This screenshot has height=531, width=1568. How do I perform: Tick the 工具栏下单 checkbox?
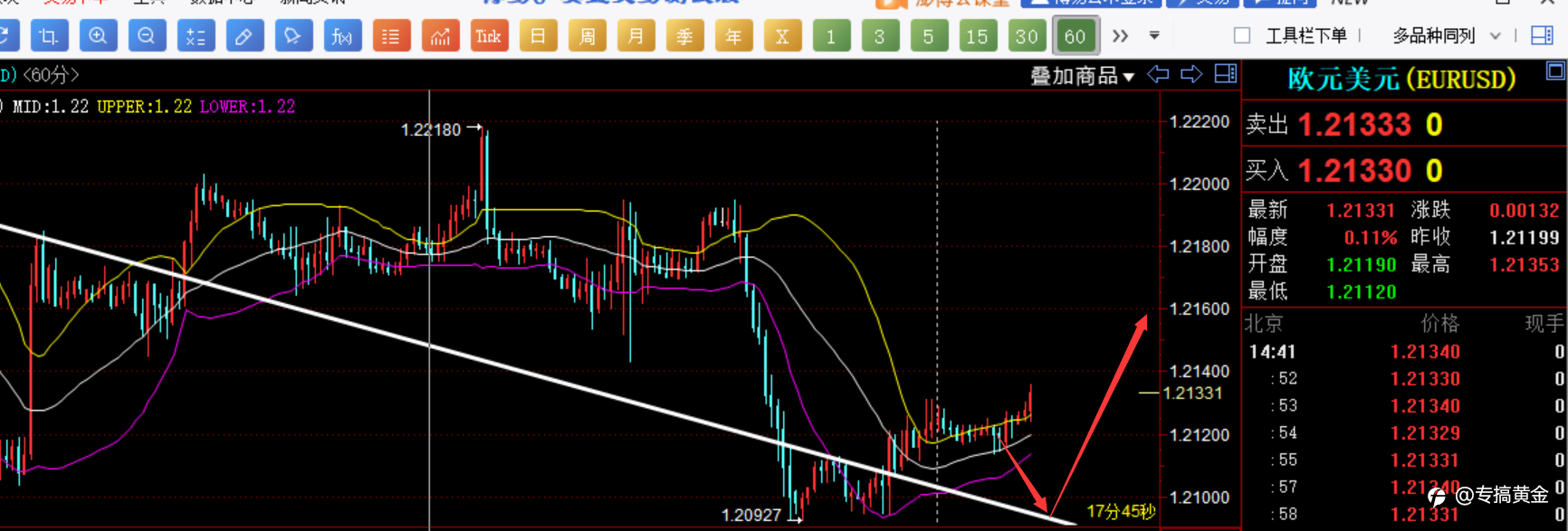[1242, 35]
